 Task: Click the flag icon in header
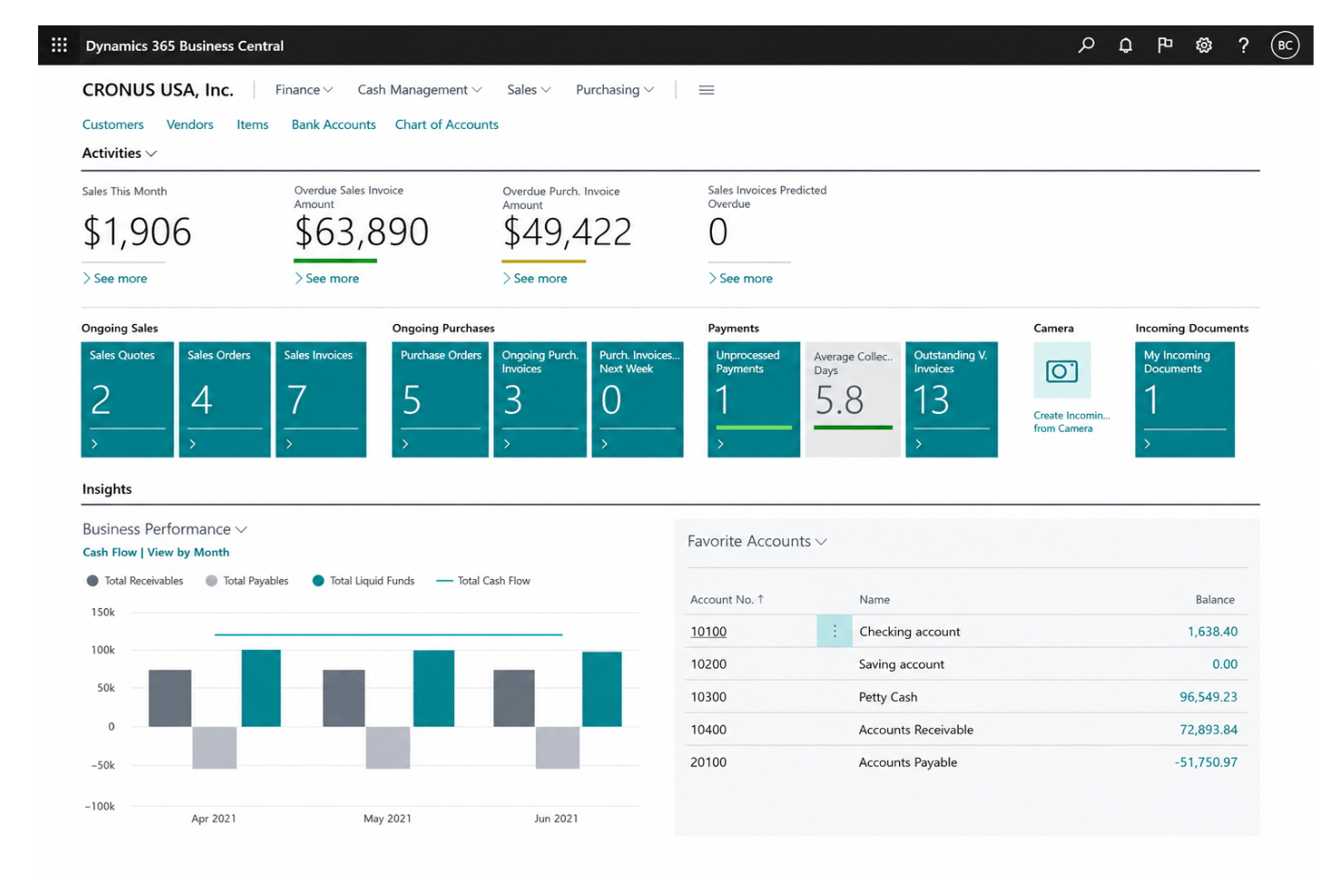(1164, 44)
